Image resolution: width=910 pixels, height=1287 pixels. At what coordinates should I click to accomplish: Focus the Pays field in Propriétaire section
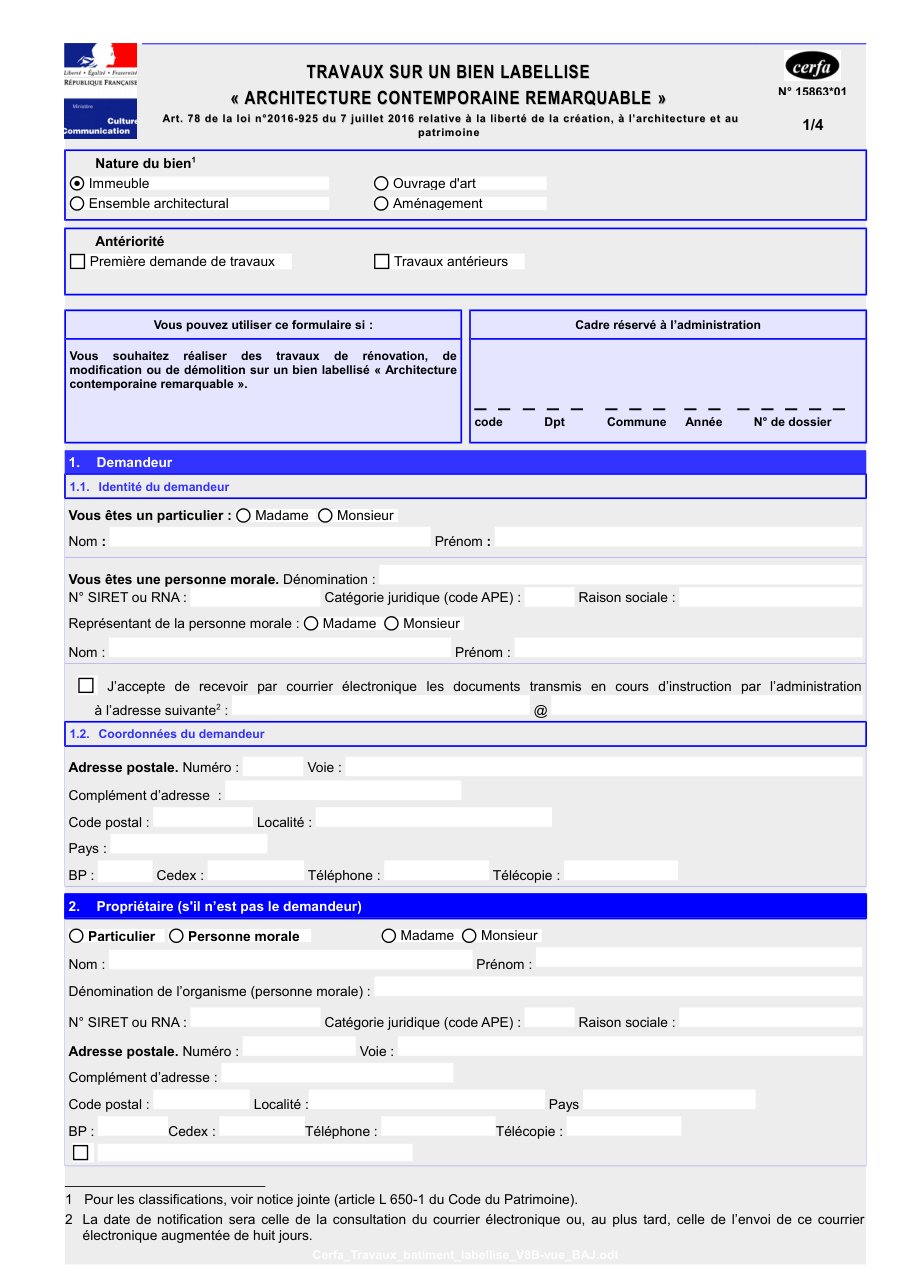coord(669,1100)
